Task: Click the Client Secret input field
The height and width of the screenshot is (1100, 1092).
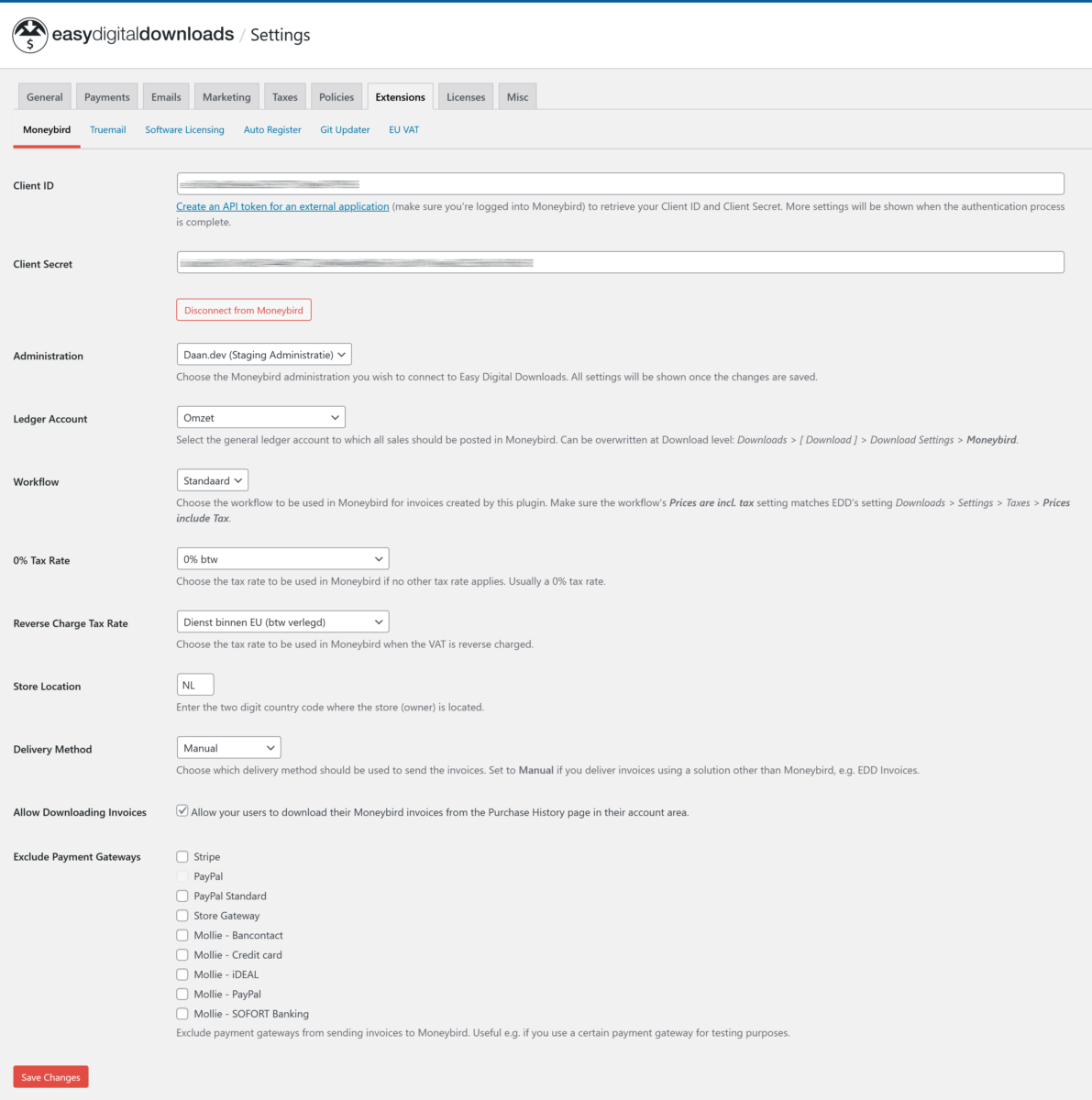Action: [620, 262]
